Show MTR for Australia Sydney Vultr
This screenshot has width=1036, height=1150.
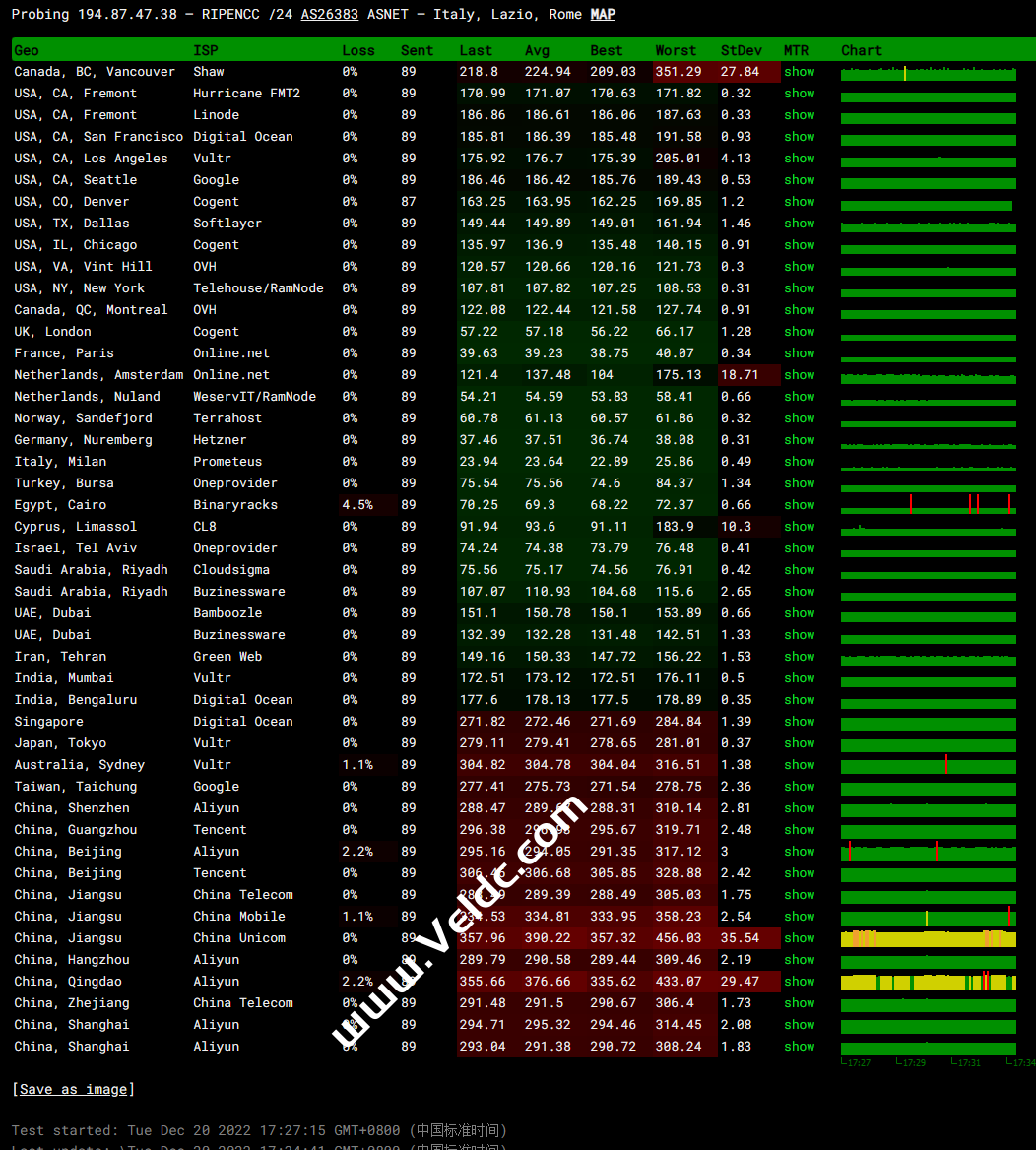coord(799,765)
